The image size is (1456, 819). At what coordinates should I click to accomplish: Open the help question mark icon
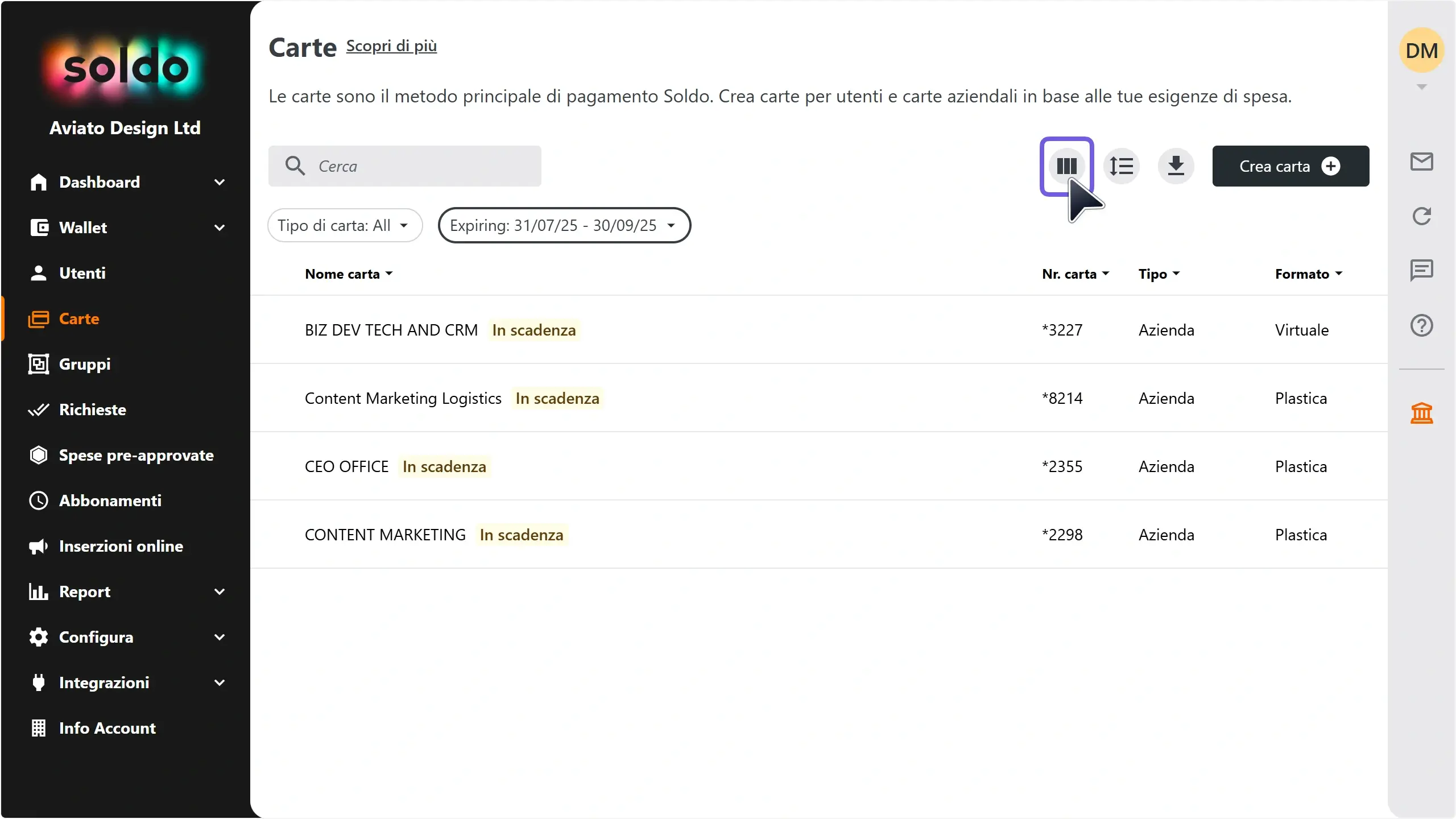[1421, 325]
